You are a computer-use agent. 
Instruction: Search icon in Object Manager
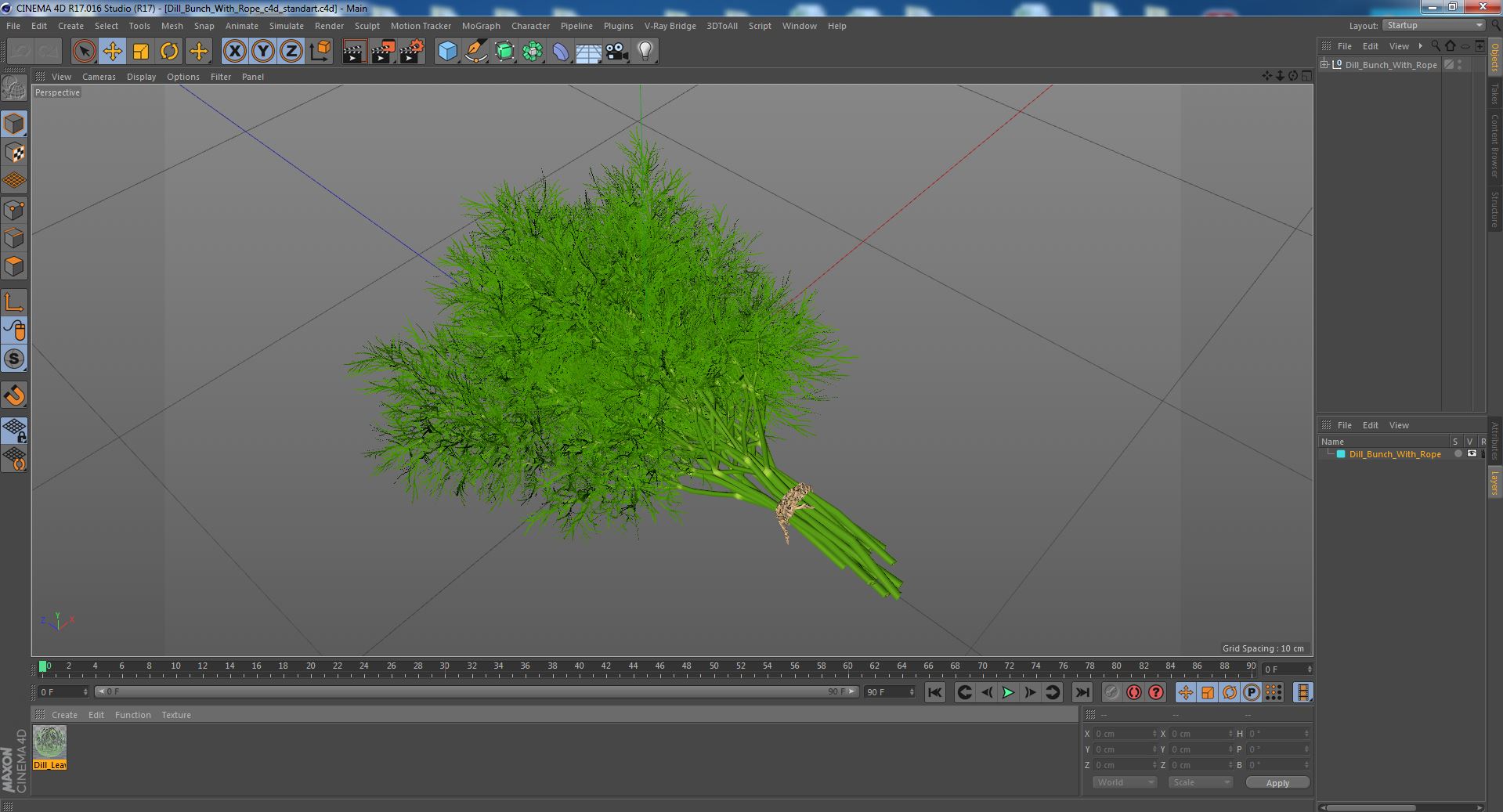[1436, 46]
